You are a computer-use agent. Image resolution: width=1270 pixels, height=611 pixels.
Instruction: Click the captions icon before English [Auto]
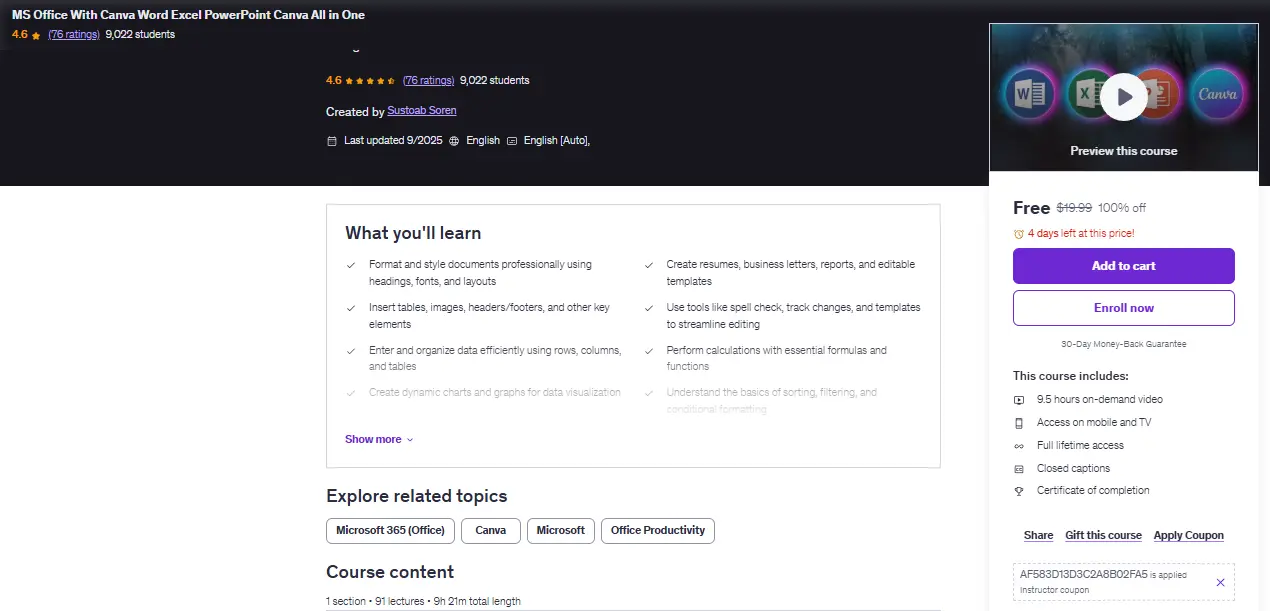(x=512, y=141)
